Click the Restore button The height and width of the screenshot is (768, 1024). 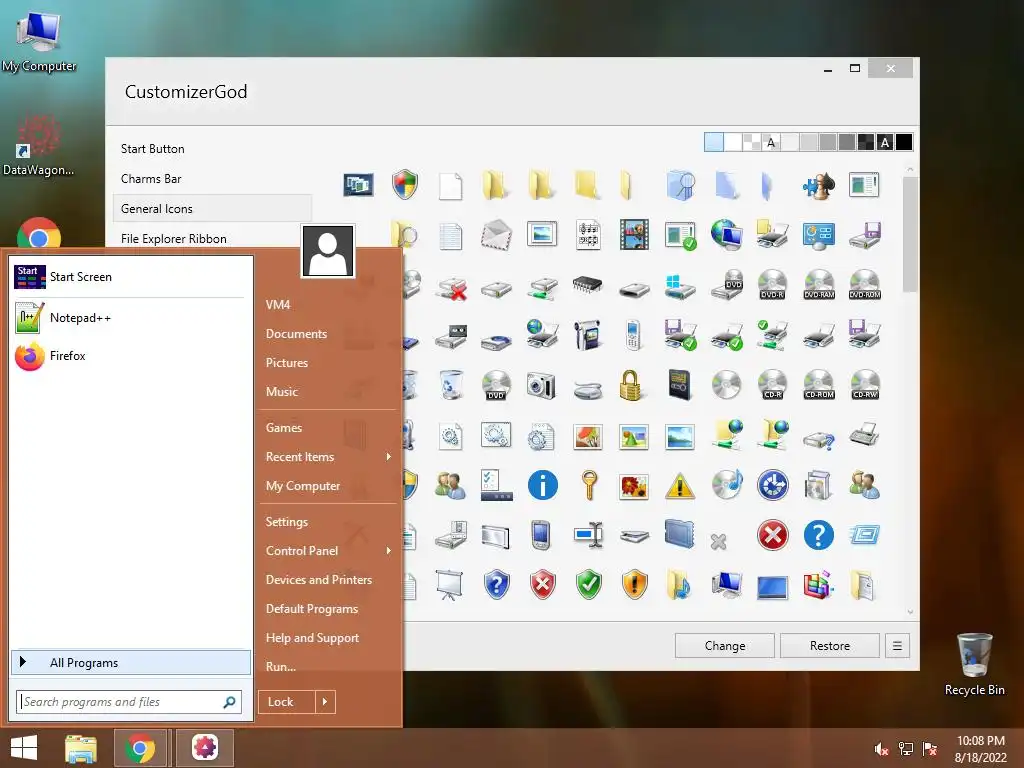coord(830,646)
